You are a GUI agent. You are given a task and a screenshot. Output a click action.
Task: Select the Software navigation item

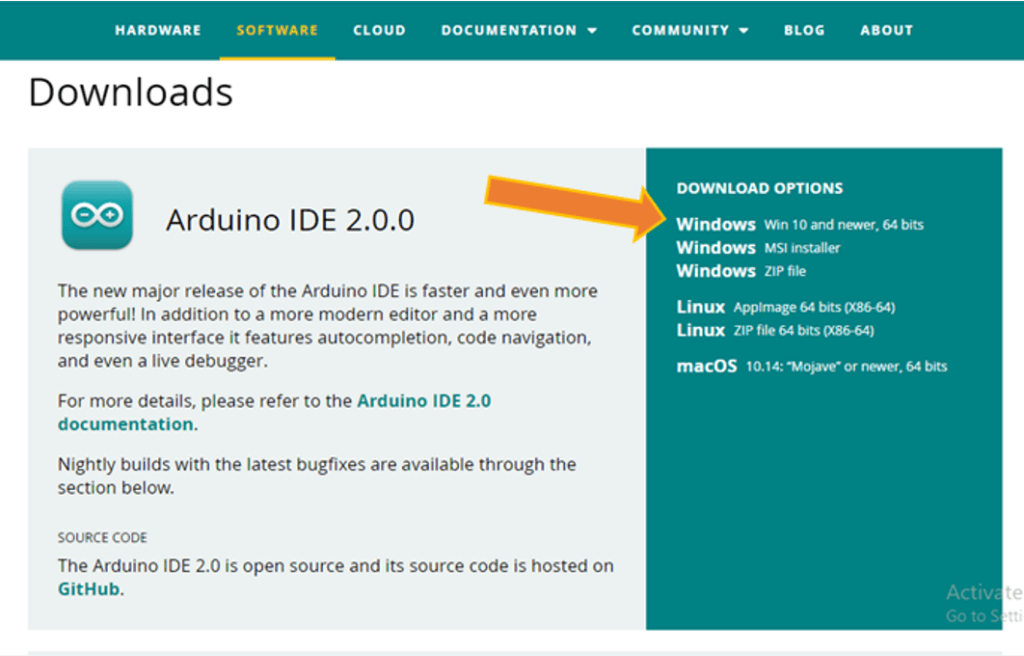point(277,30)
